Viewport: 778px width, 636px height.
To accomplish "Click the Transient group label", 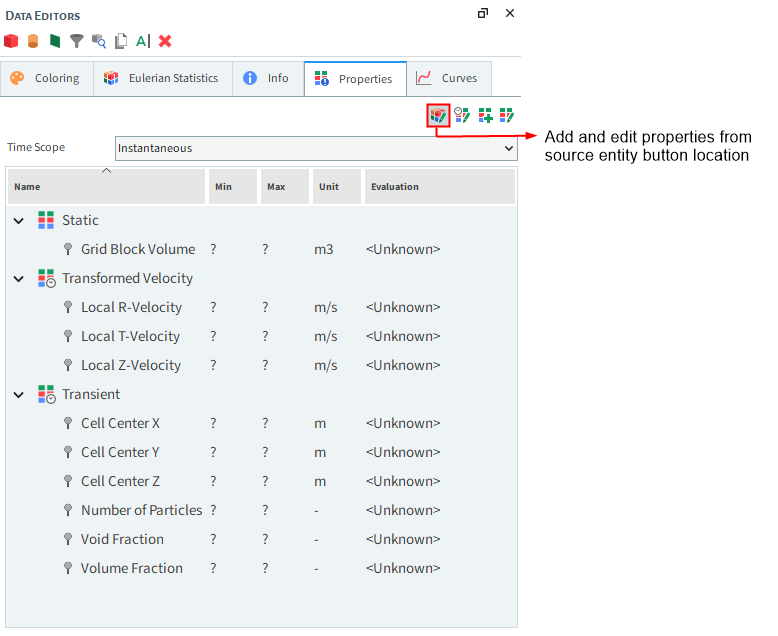I will 91,394.
